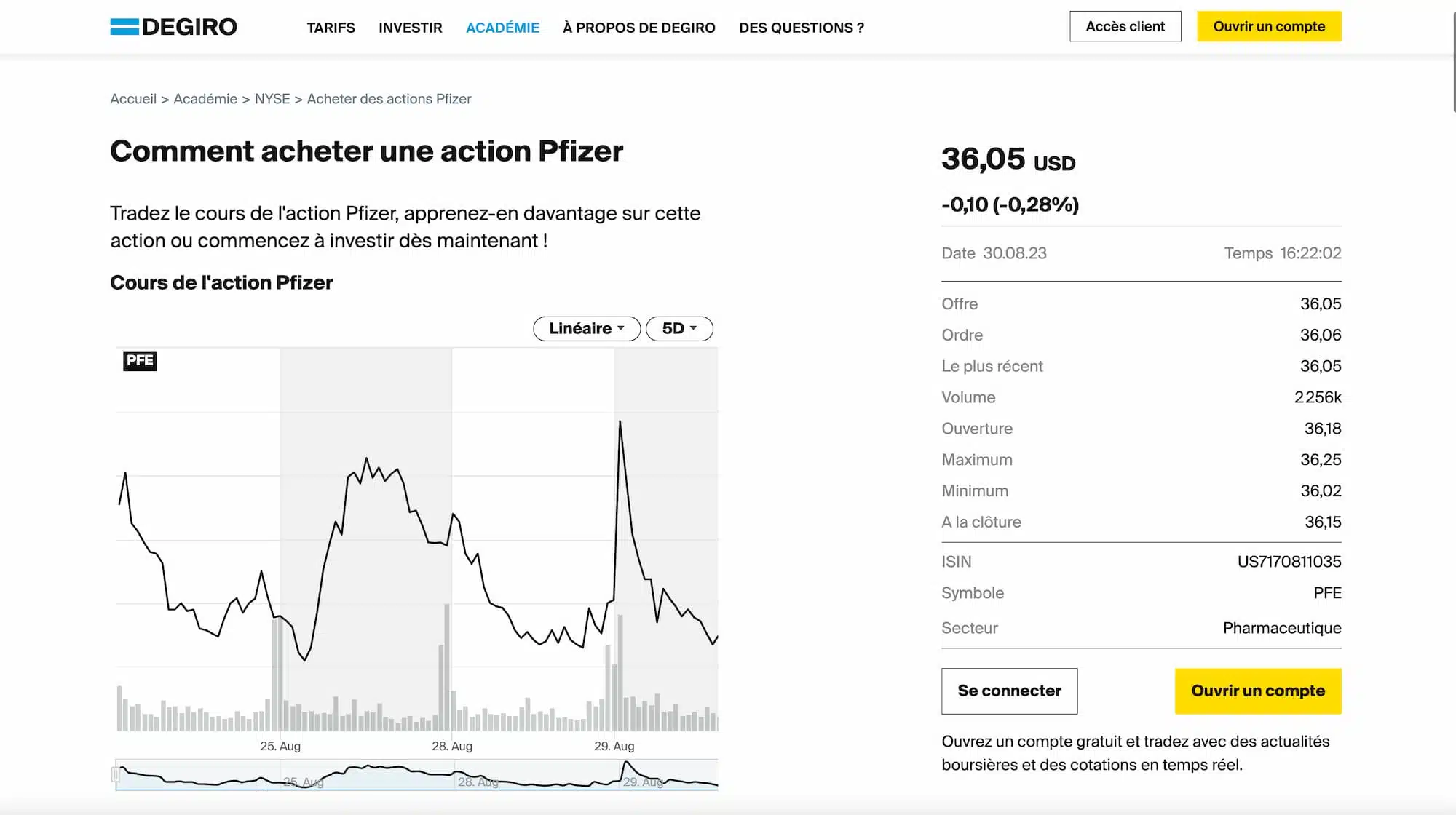The image size is (1456, 815).
Task: Click the chart navigator's left handle
Action: (116, 775)
